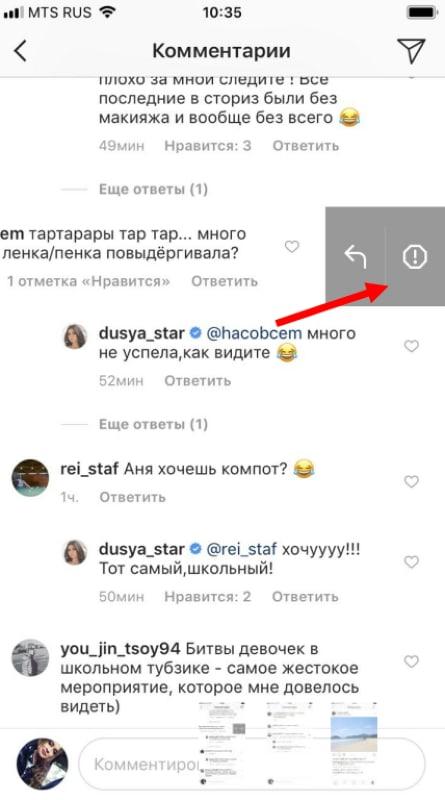Like dusya_star's reply to @hacobcem
Screen dimensions: 445x800
coord(411,346)
